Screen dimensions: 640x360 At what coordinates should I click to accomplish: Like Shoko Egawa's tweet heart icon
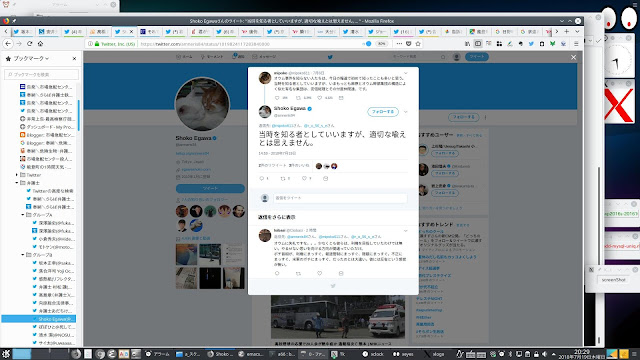(304, 178)
